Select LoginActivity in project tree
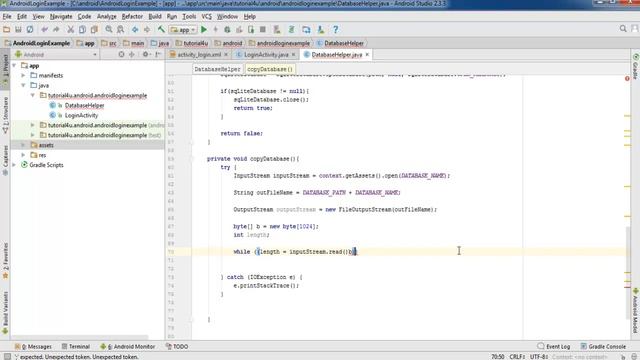Viewport: 640px width, 360px height. [x=81, y=116]
